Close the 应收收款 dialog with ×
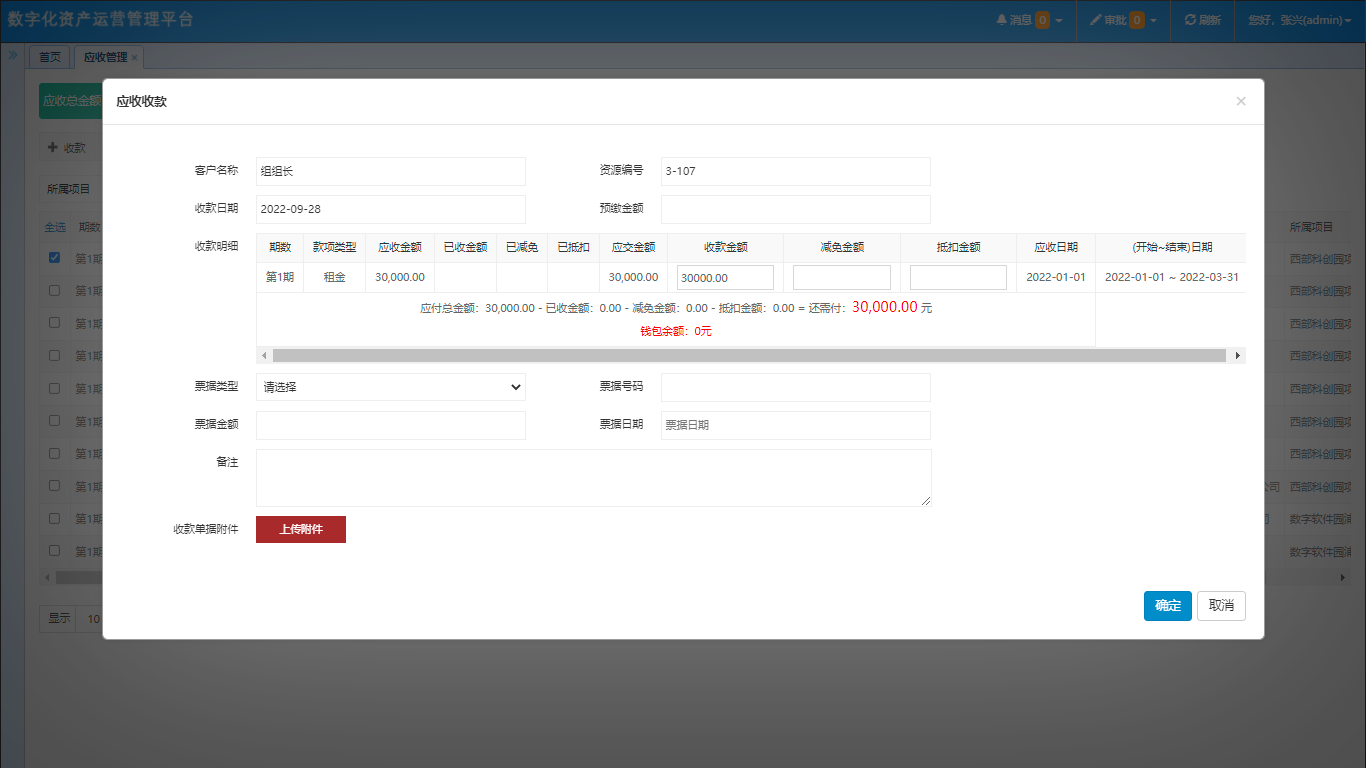This screenshot has width=1366, height=768. pos(1241,101)
